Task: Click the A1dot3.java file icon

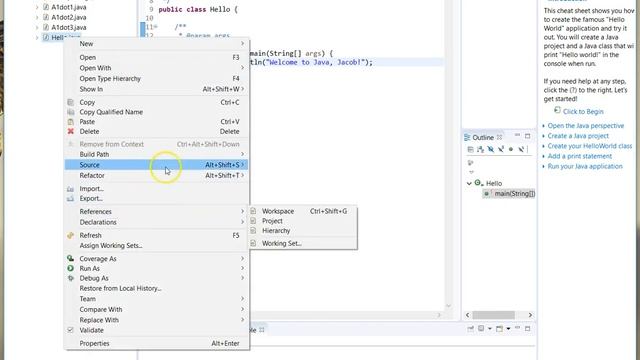Action: point(46,27)
